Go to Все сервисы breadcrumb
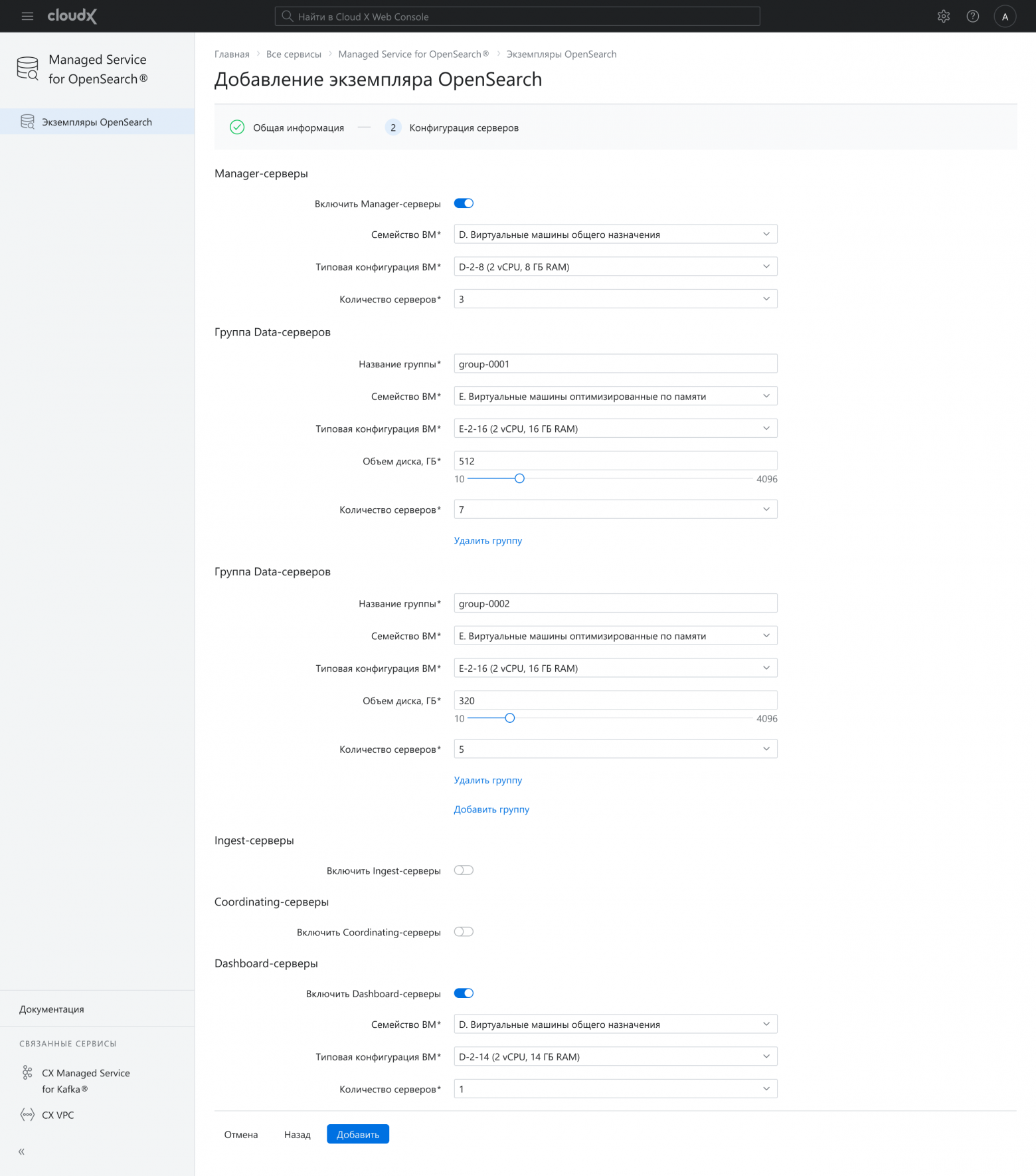The height and width of the screenshot is (1176, 1036). click(x=294, y=54)
